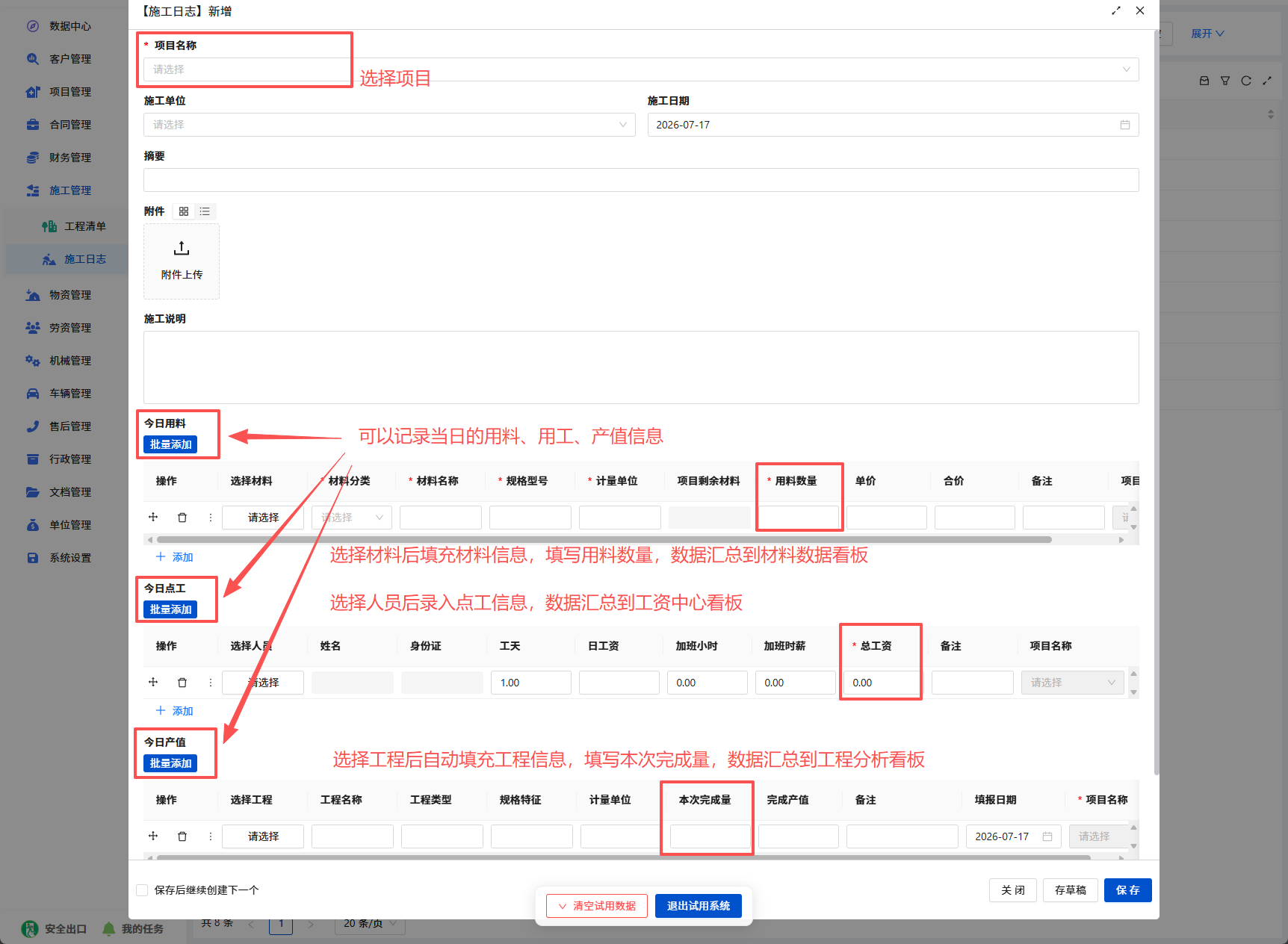Image resolution: width=1288 pixels, height=944 pixels.
Task: Click the attachment upload icon
Action: point(182,248)
